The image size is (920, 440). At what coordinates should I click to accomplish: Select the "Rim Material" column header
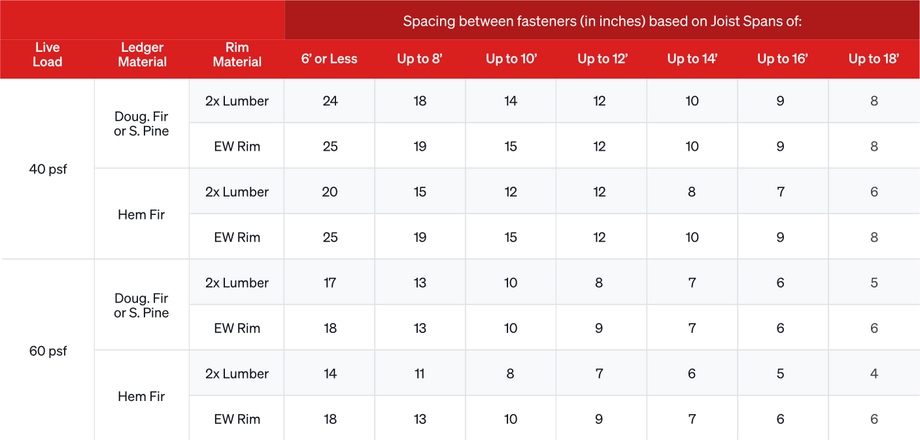tap(238, 54)
